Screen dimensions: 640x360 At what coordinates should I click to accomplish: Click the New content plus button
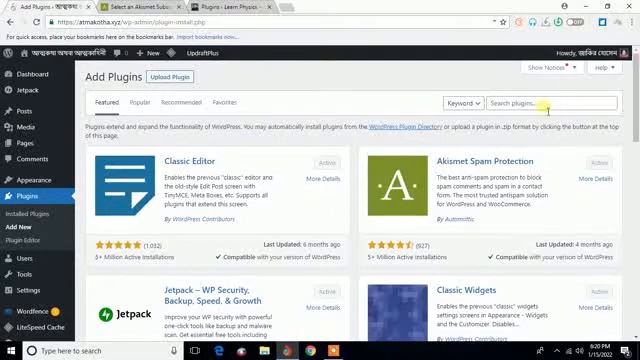(148, 53)
